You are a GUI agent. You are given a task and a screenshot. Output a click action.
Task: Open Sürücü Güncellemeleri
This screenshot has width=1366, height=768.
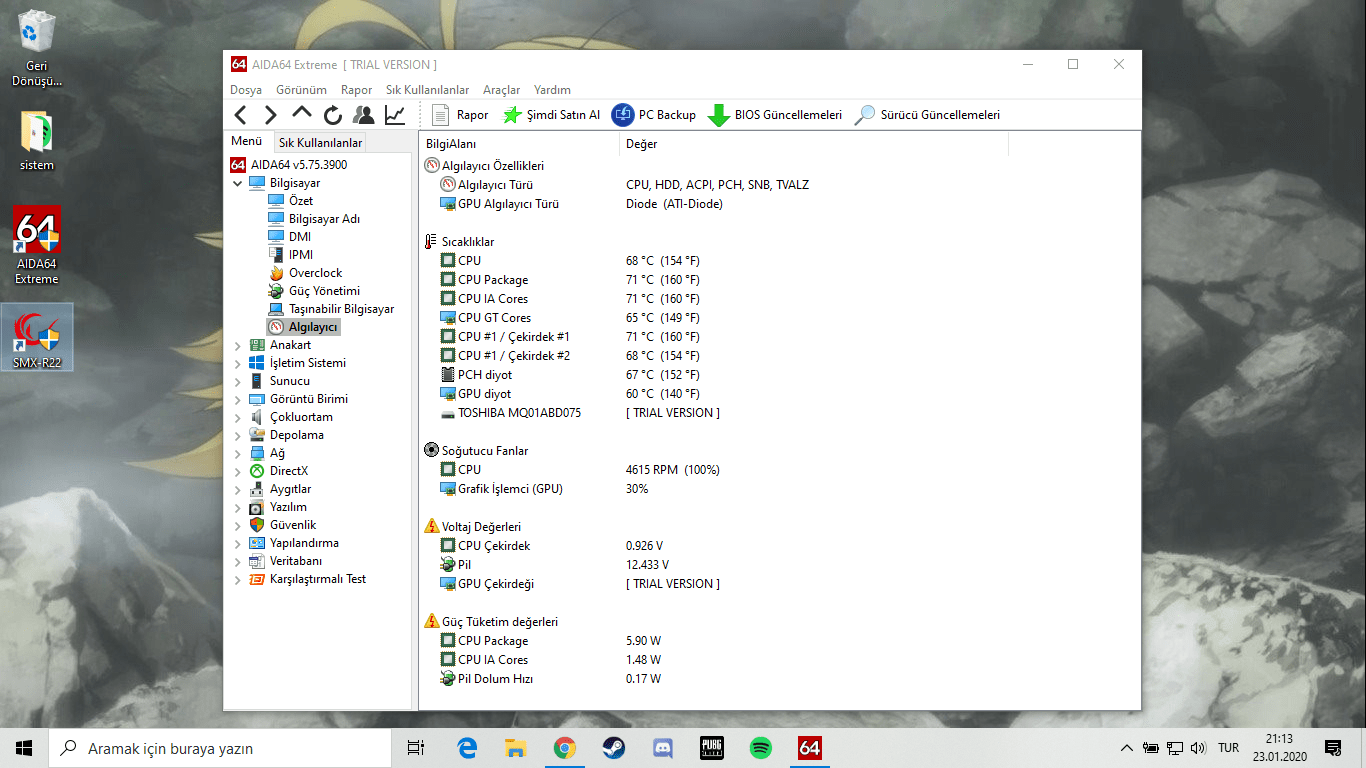tap(927, 115)
